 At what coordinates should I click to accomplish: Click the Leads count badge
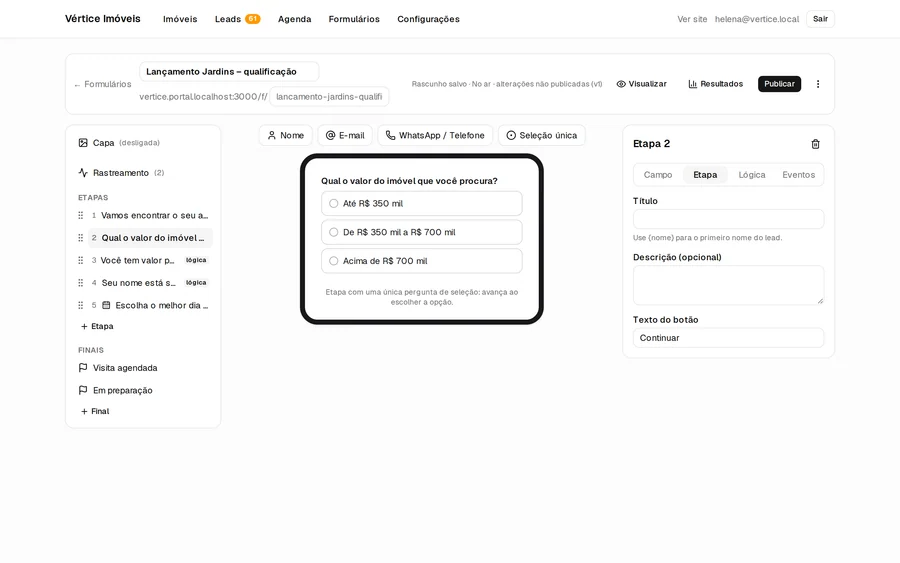[253, 19]
